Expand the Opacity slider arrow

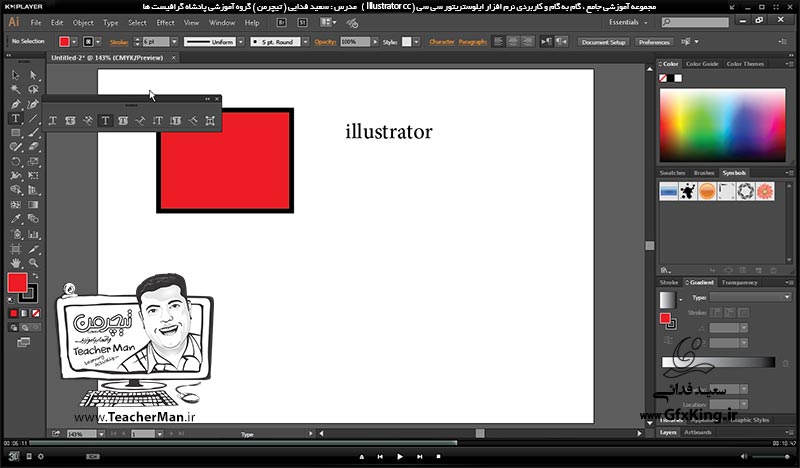coord(376,42)
